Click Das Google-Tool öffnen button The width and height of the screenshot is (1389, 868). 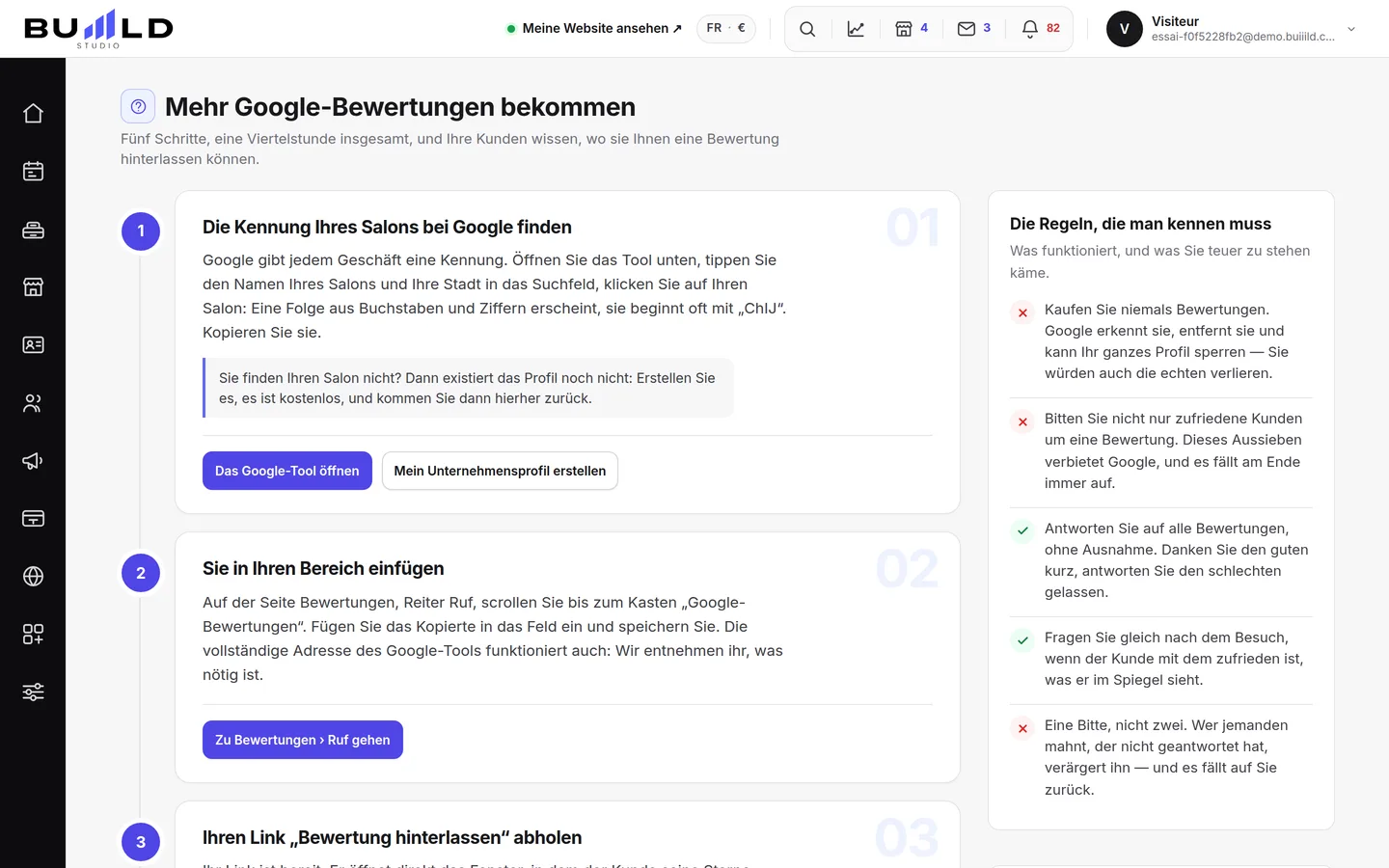pos(287,471)
